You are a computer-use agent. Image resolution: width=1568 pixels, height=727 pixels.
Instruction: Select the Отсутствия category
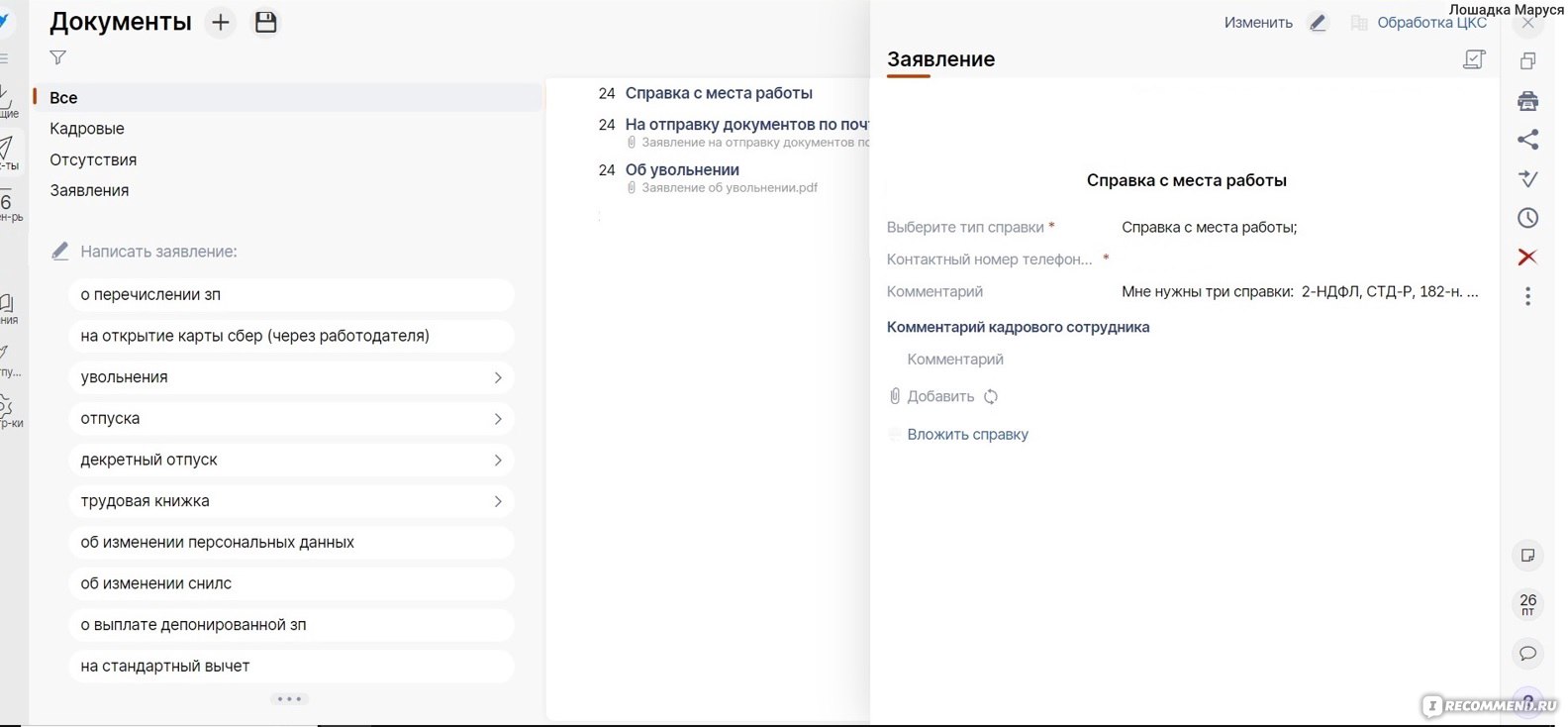click(x=93, y=159)
